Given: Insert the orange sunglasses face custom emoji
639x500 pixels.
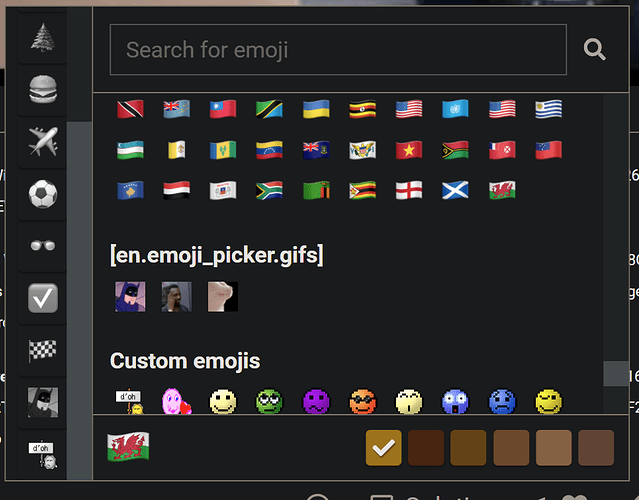Looking at the screenshot, I should (x=363, y=401).
